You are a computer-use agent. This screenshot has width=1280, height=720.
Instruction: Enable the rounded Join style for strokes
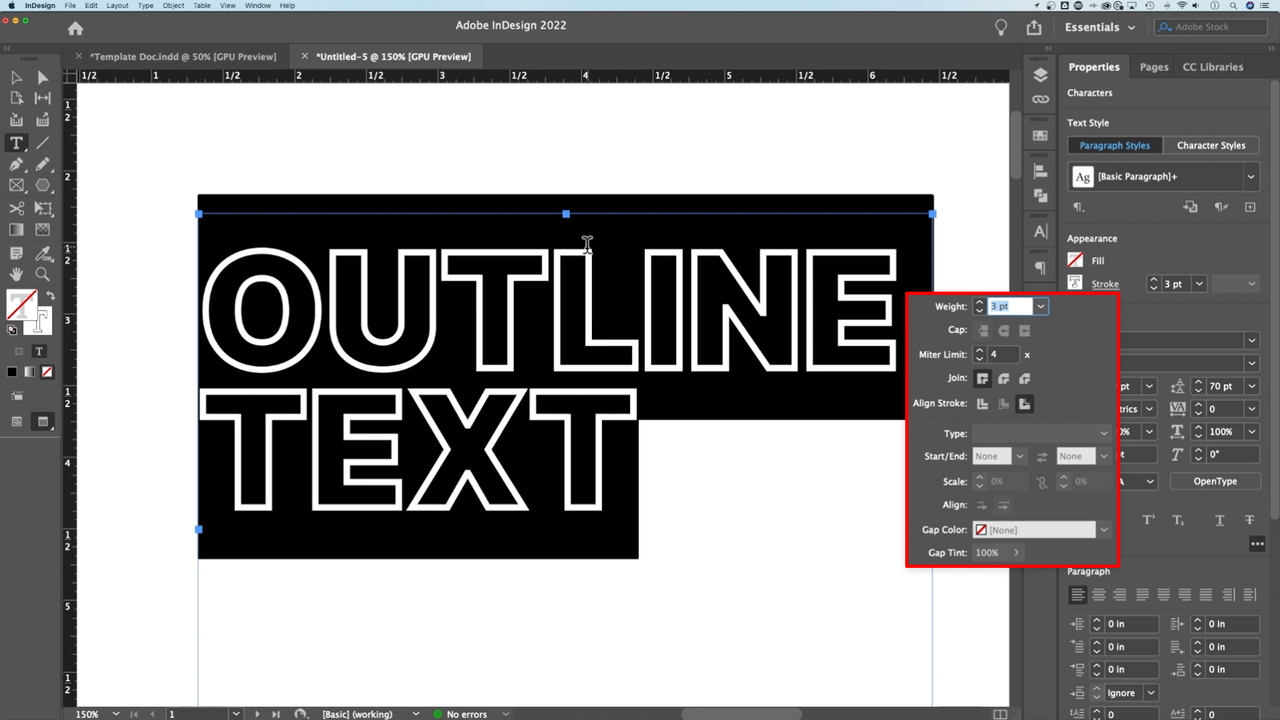pos(1003,378)
